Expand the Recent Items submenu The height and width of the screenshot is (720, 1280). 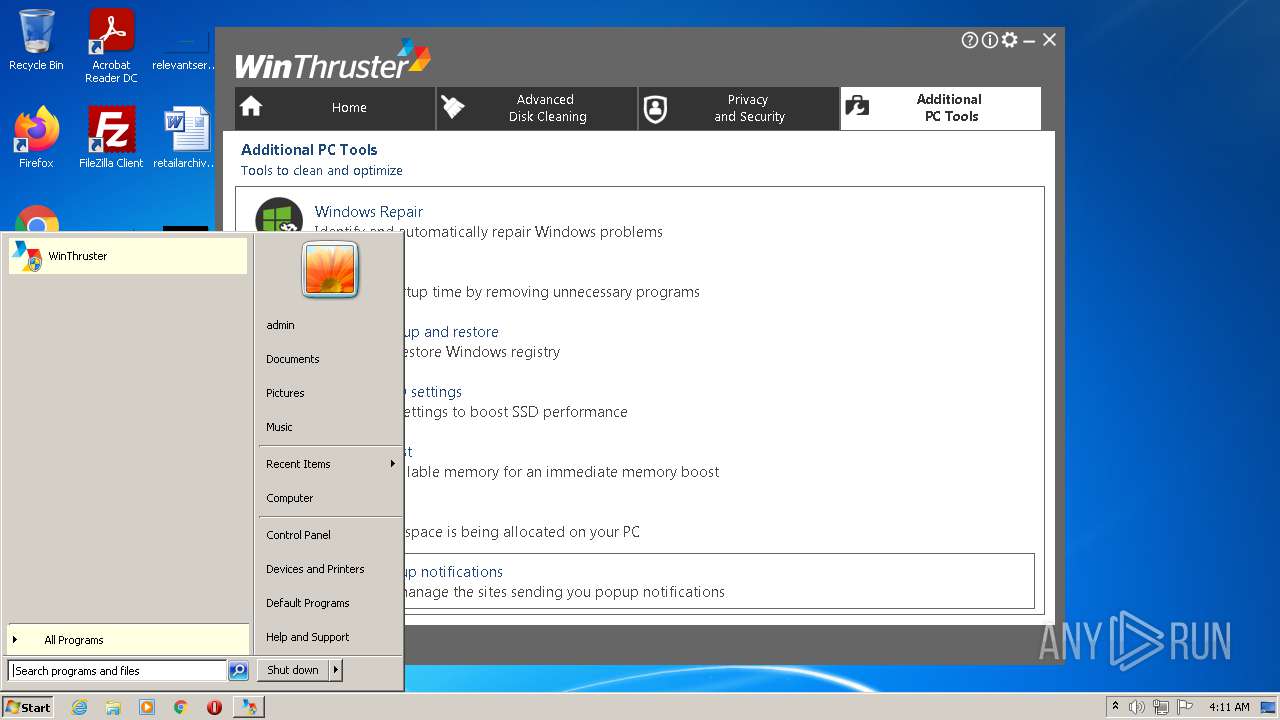tap(330, 464)
